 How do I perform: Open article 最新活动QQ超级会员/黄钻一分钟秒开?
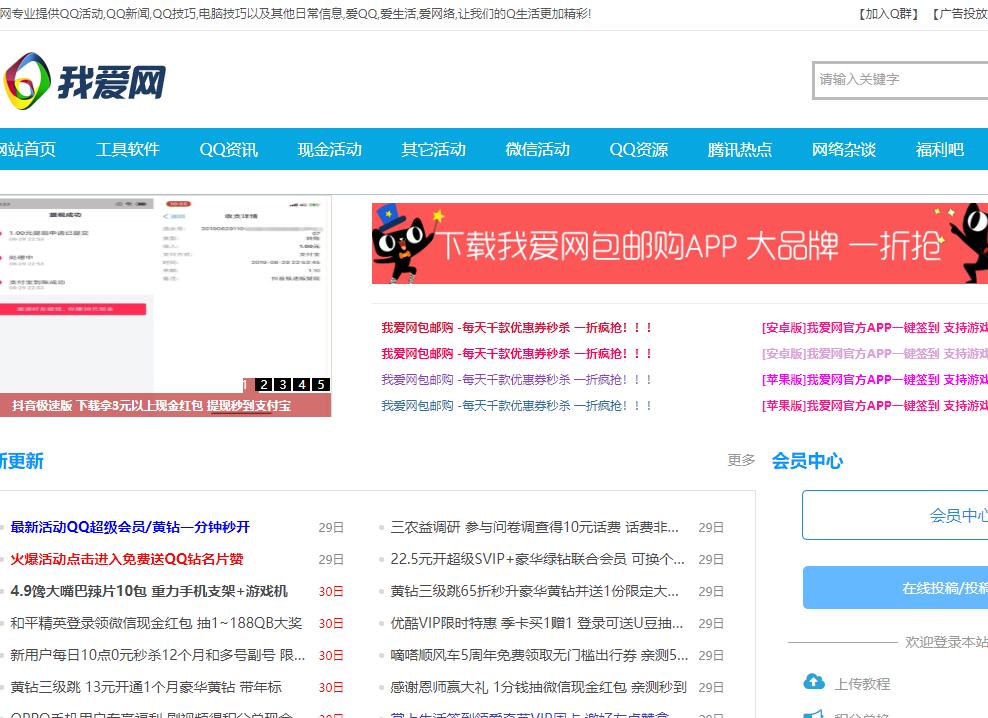coord(130,527)
